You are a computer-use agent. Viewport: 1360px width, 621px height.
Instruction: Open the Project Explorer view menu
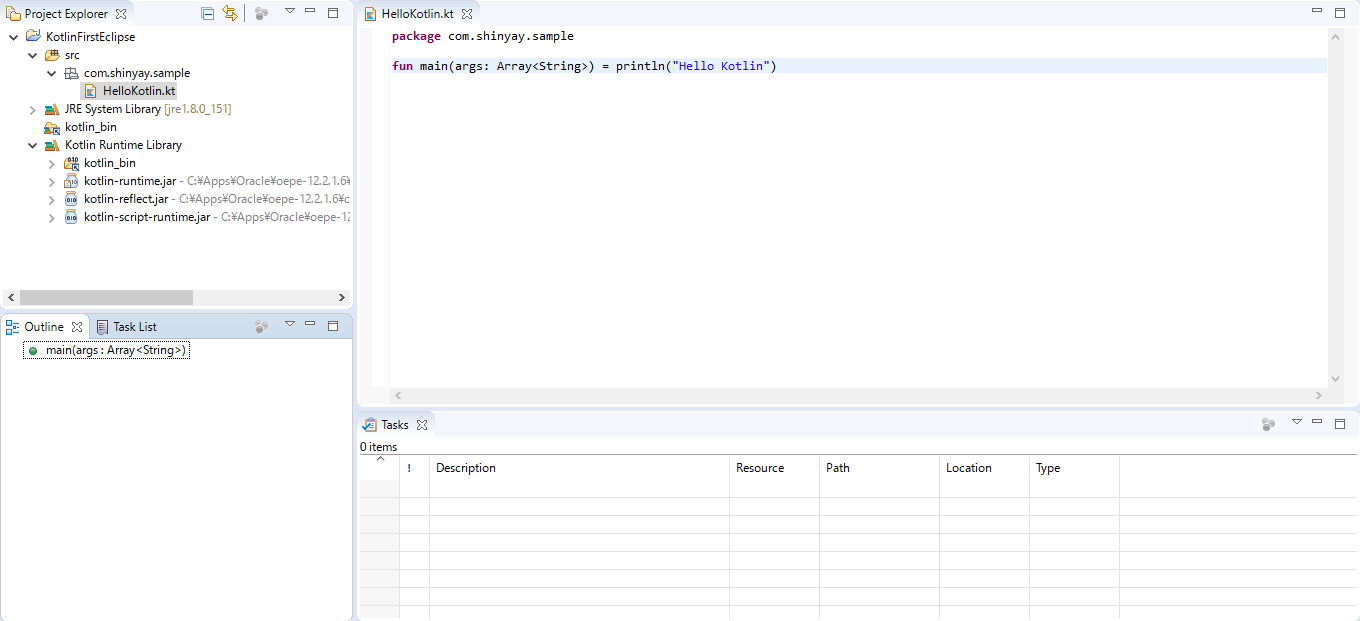(x=290, y=13)
